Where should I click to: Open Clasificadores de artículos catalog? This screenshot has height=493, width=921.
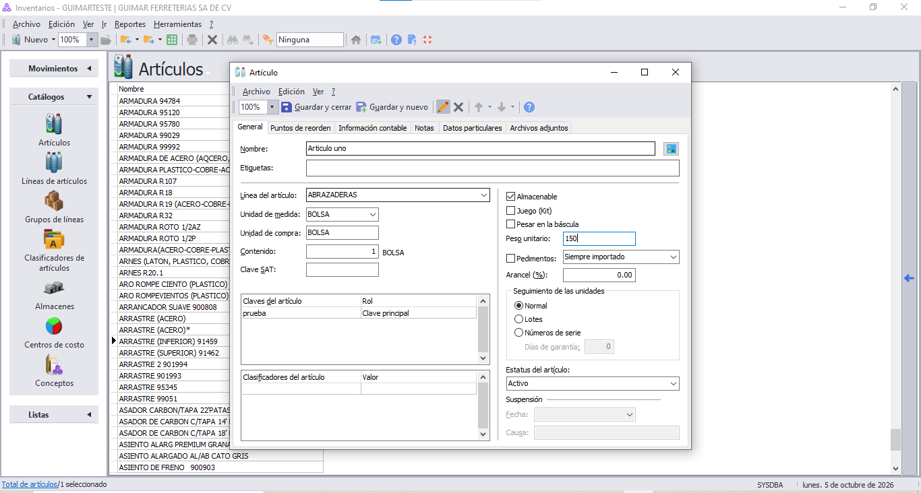point(53,239)
